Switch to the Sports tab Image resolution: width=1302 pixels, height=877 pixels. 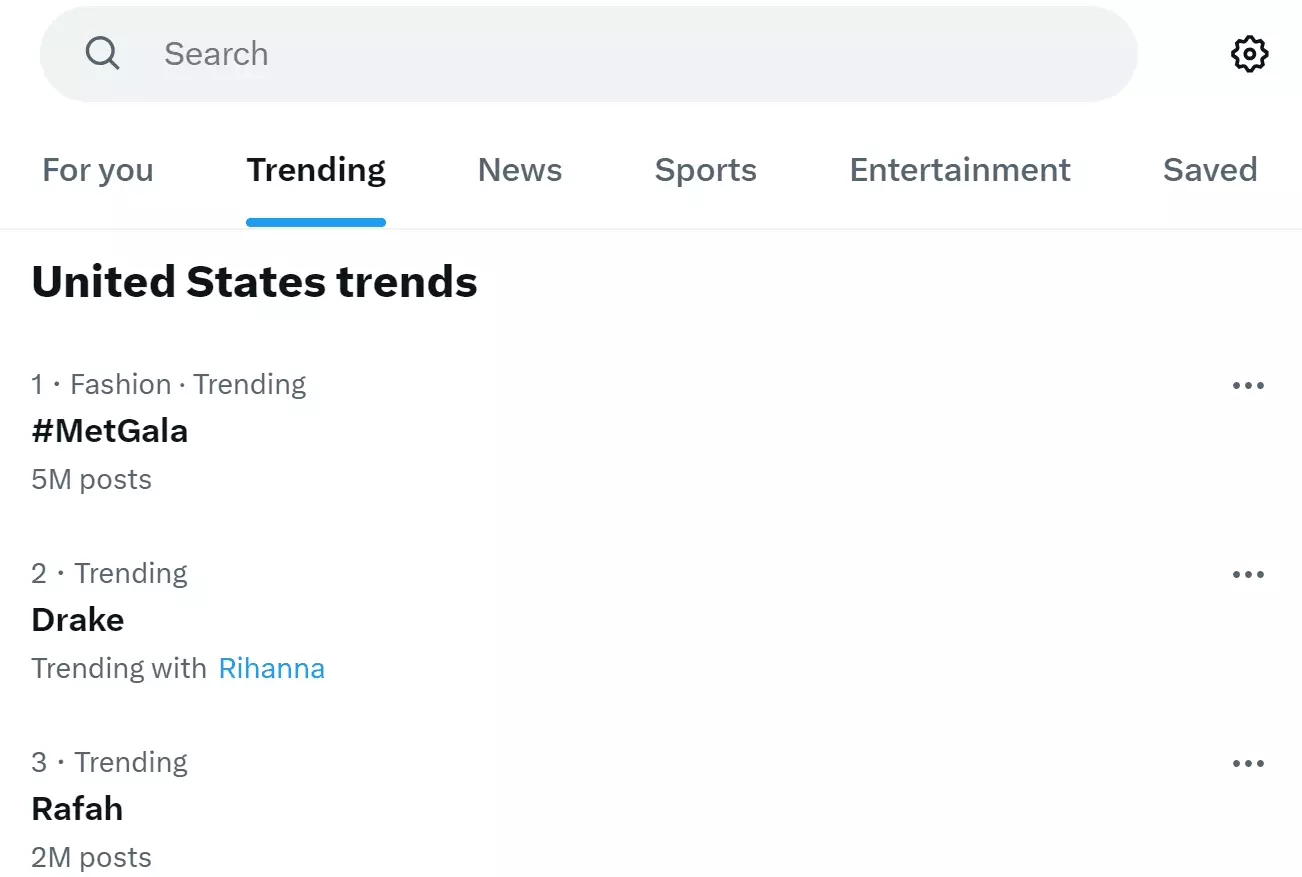coord(705,170)
